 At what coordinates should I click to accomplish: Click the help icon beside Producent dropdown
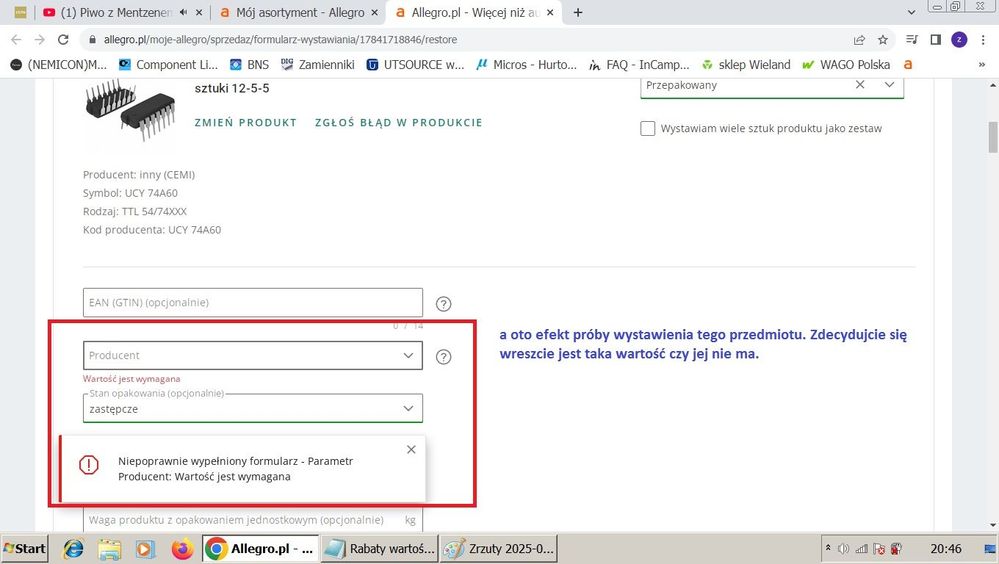(x=444, y=356)
